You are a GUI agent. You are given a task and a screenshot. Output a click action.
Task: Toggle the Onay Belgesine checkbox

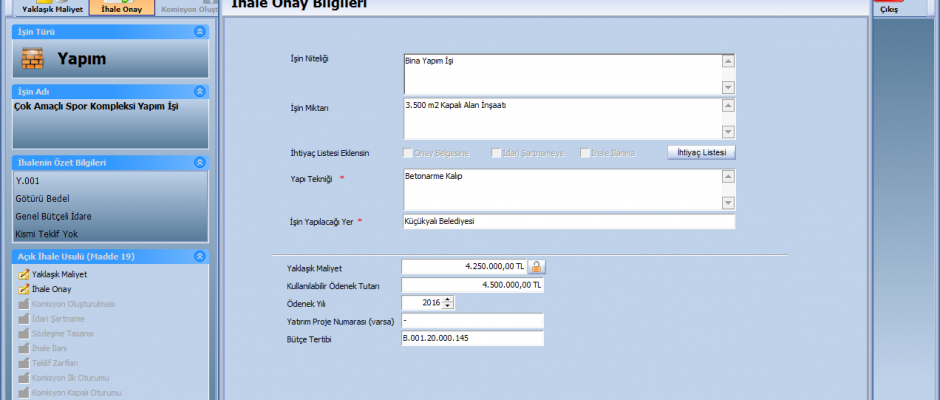pos(407,153)
